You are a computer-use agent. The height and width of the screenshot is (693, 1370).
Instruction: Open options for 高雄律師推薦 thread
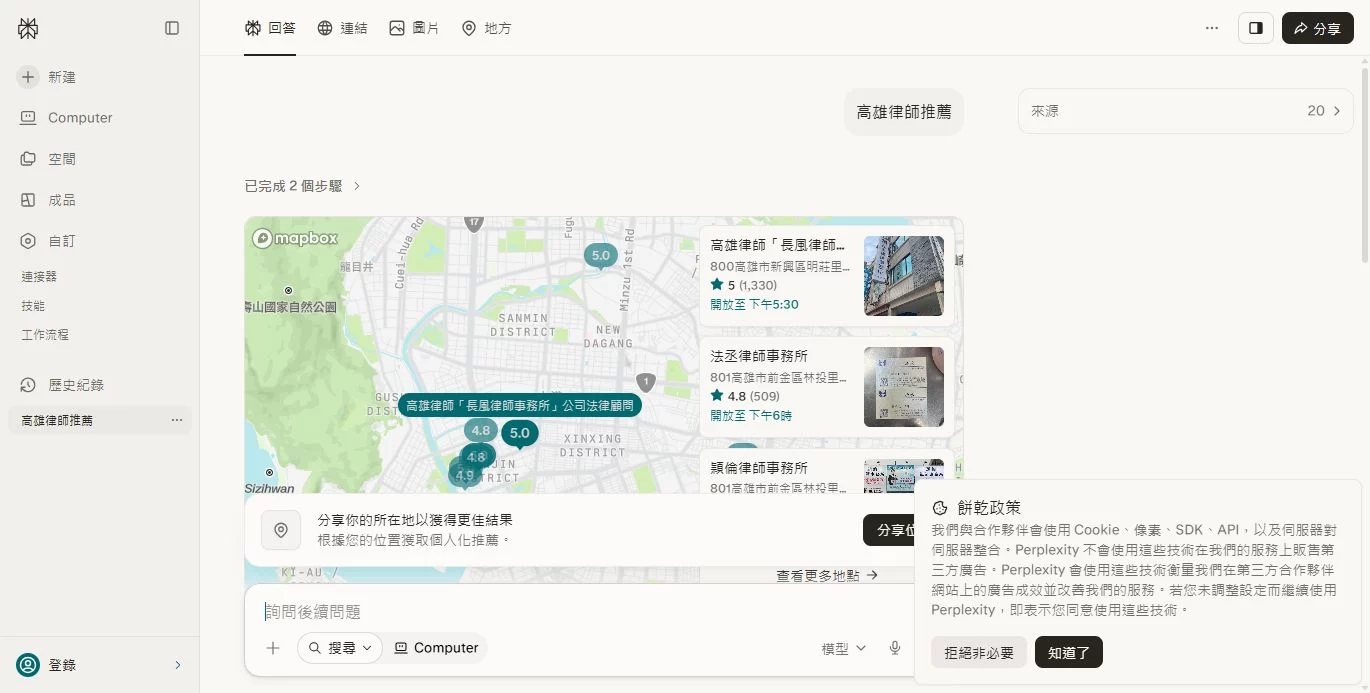(x=177, y=420)
